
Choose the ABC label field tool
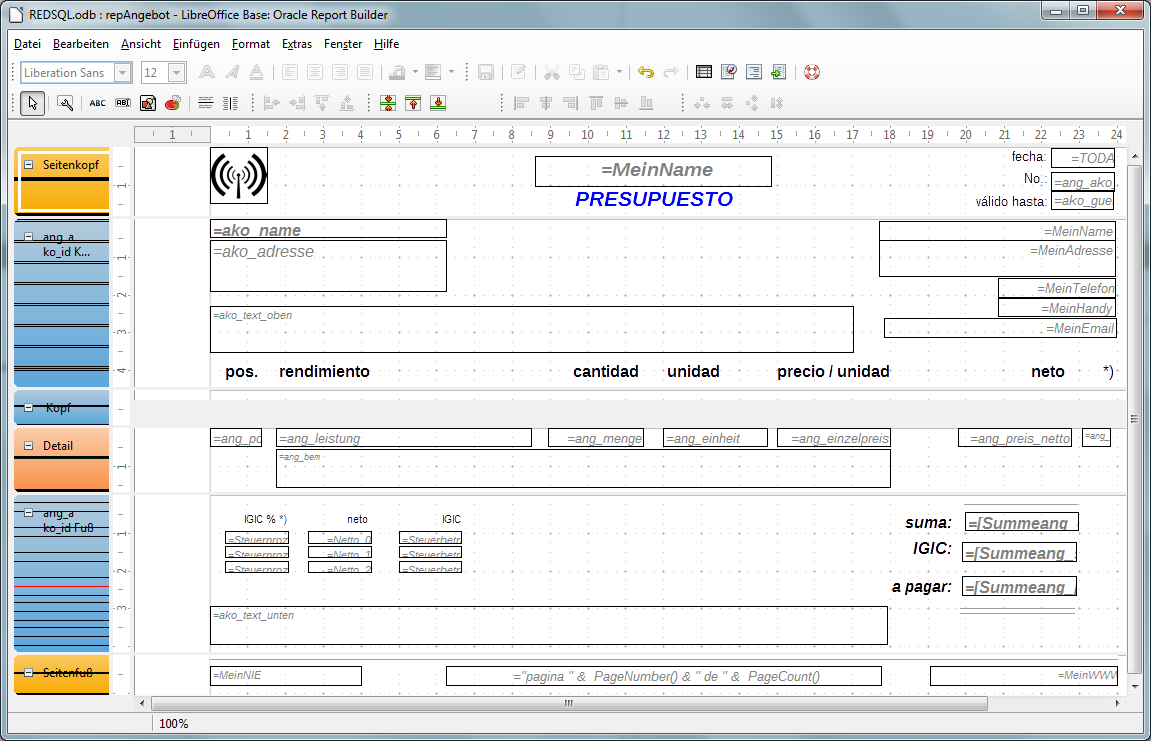coord(97,103)
